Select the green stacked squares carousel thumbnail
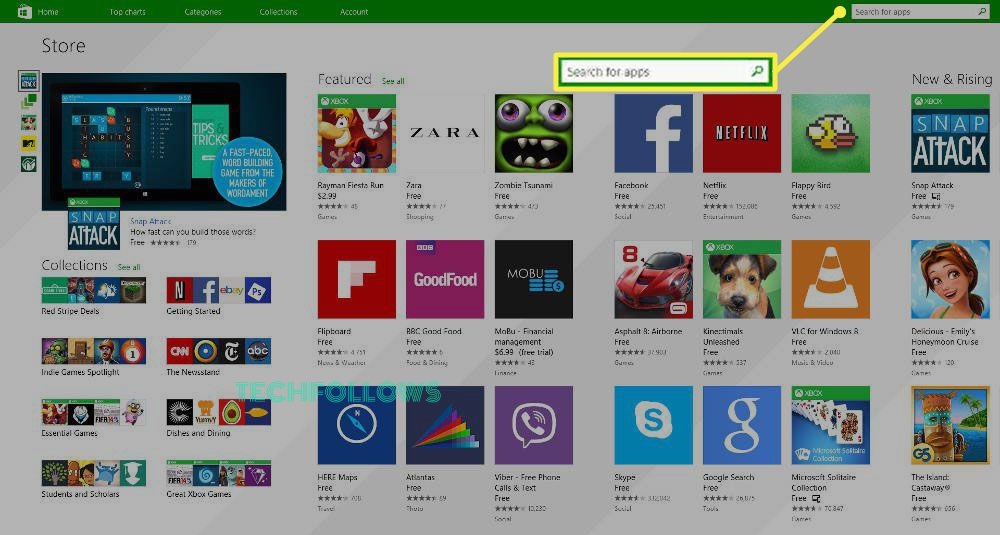The width and height of the screenshot is (1000, 535). pyautogui.click(x=29, y=101)
